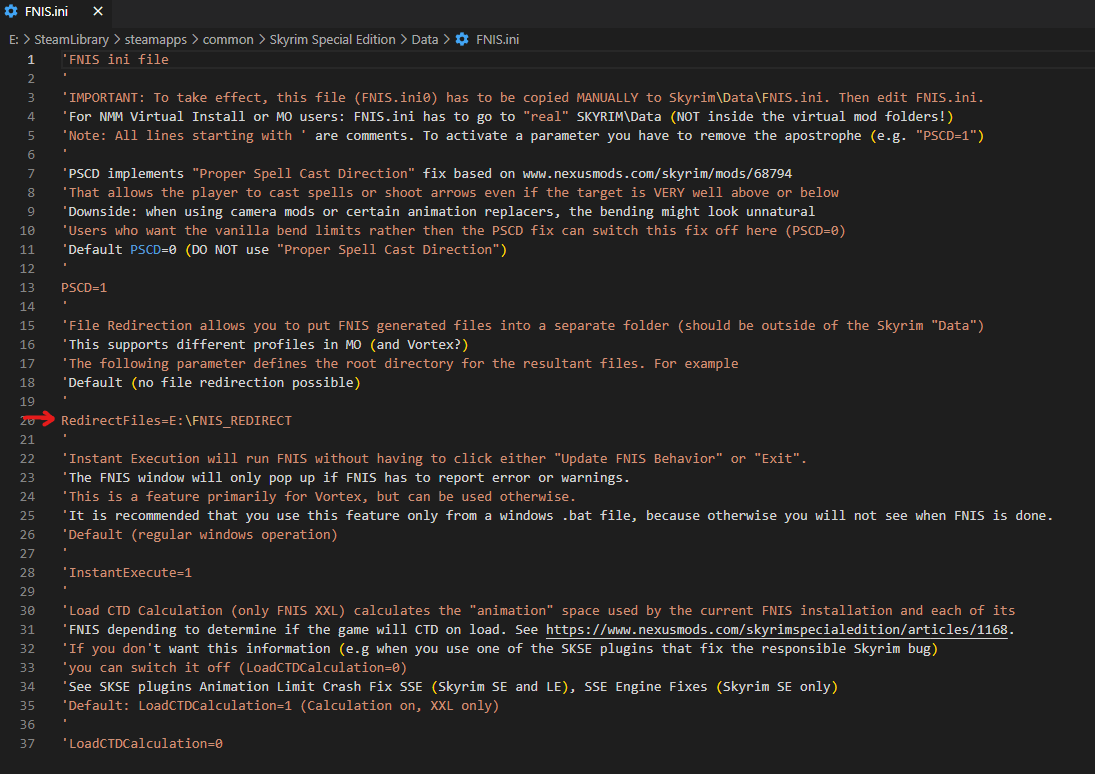Click 'If you don't want this' line
1095x774 pixels.
coord(499,649)
